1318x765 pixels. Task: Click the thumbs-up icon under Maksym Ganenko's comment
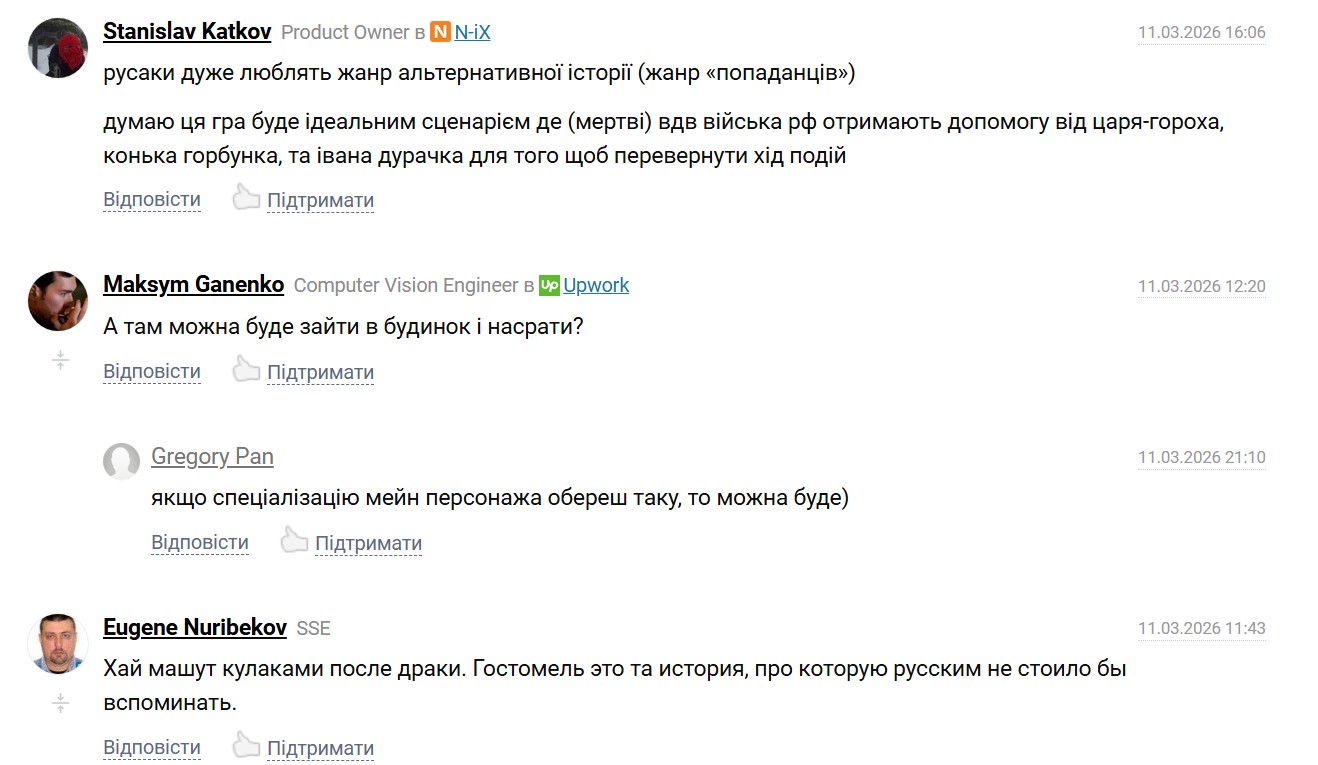246,370
